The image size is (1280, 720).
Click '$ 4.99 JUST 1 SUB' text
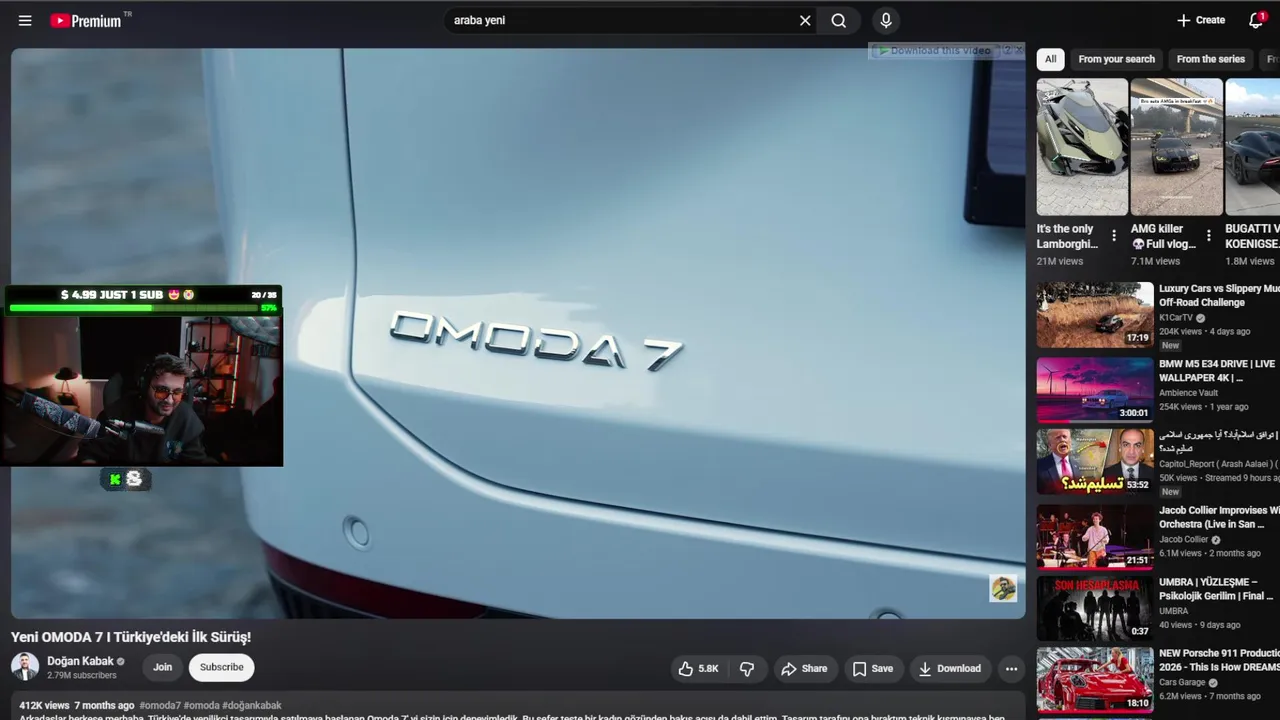pos(112,295)
